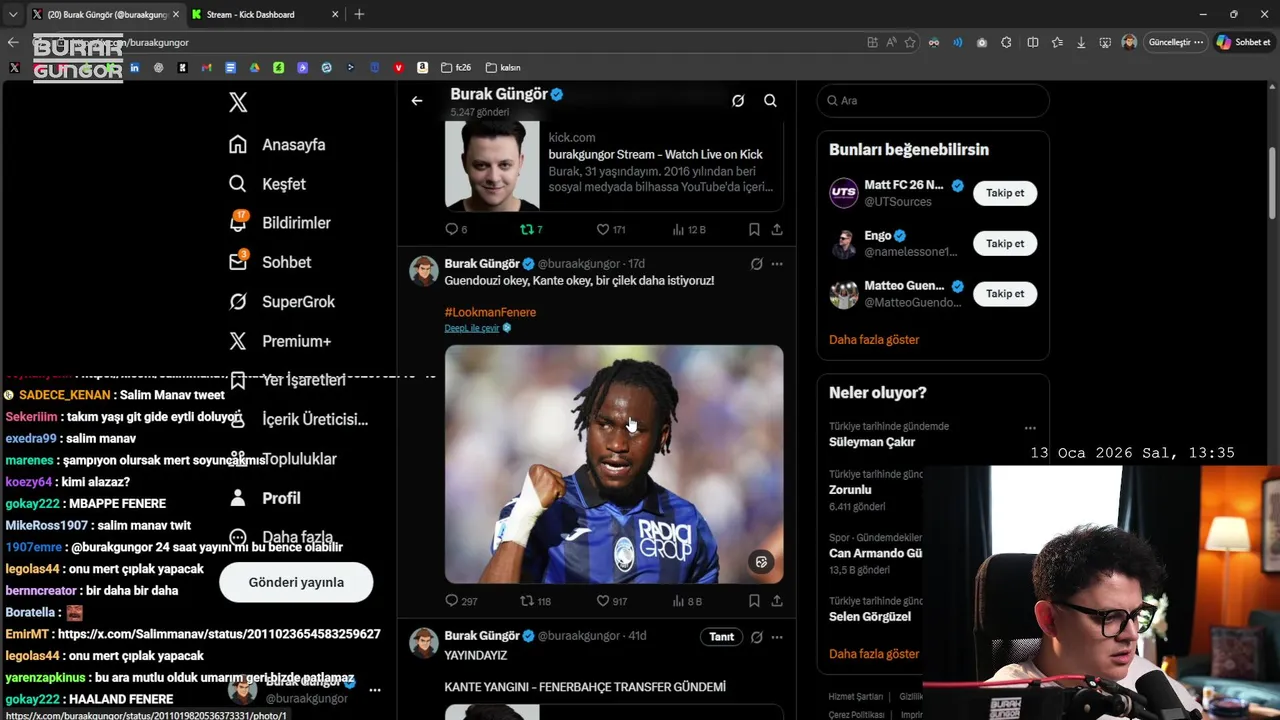The image size is (1280, 720).
Task: Open browser extensions puzzle icon
Action: [1006, 42]
